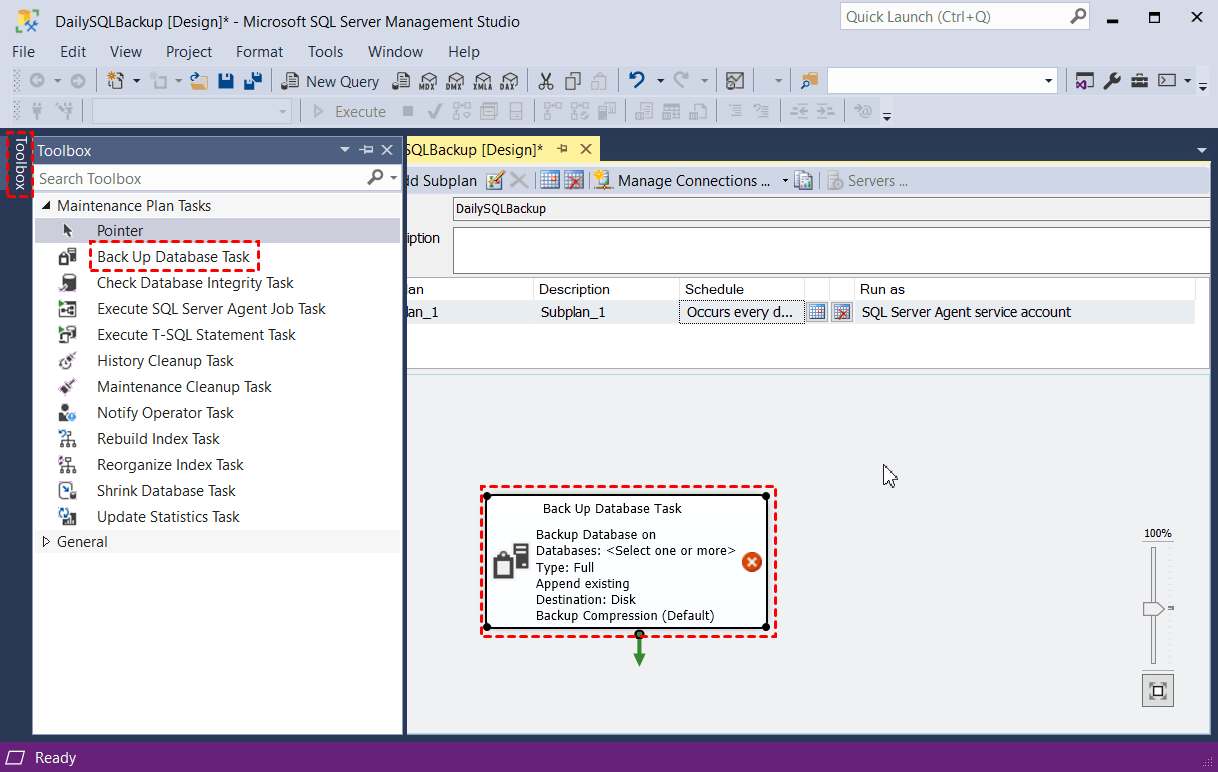
Task: Open Manage Connections dropdown arrow
Action: pyautogui.click(x=785, y=181)
